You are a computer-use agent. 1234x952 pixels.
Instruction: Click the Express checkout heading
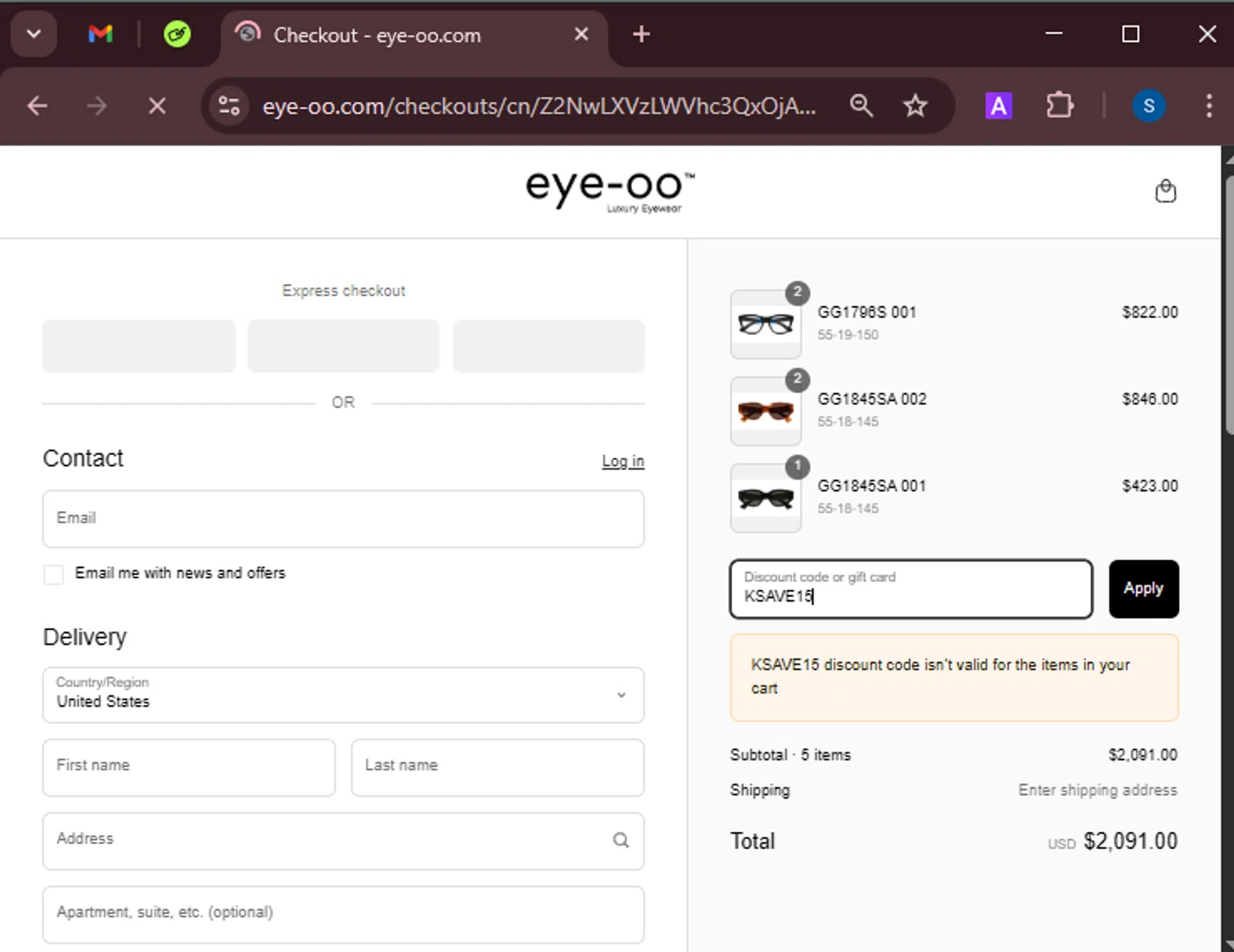[x=343, y=291]
